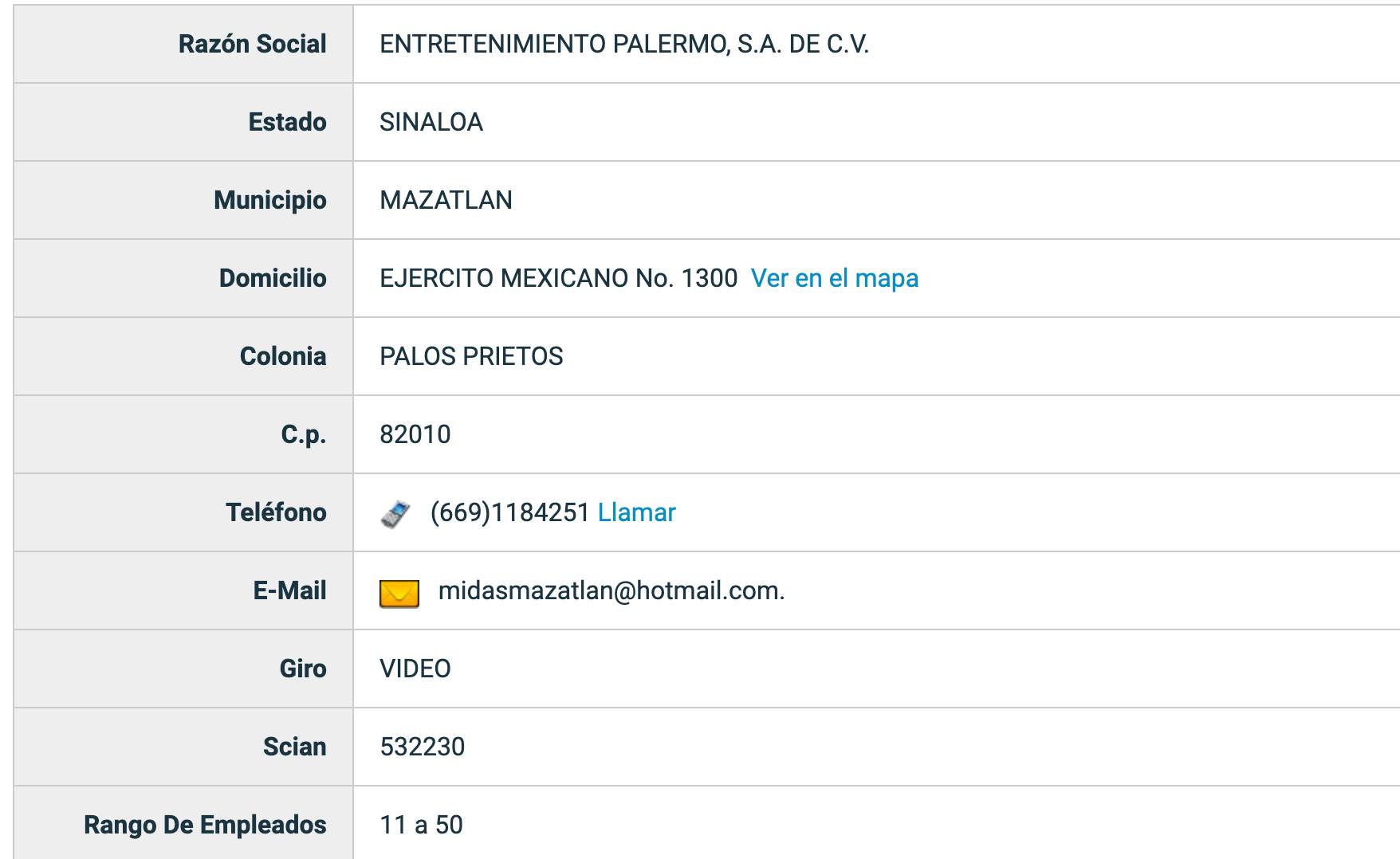The width and height of the screenshot is (1400, 859).
Task: Click the employee range '11 a 50'
Action: click(421, 825)
